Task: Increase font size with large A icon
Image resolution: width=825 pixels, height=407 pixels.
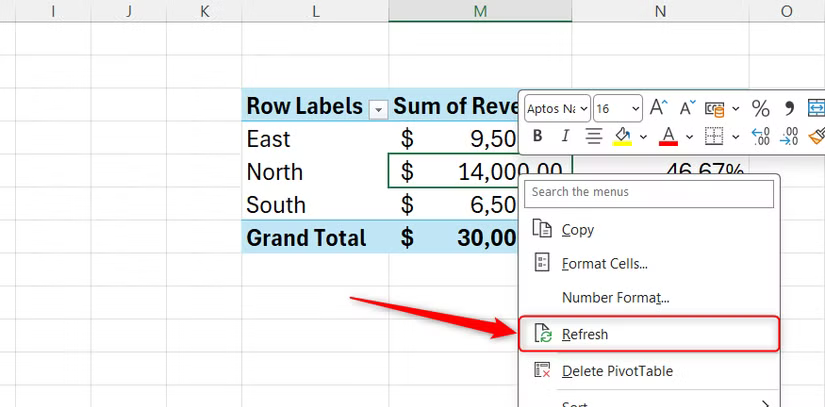Action: 658,108
